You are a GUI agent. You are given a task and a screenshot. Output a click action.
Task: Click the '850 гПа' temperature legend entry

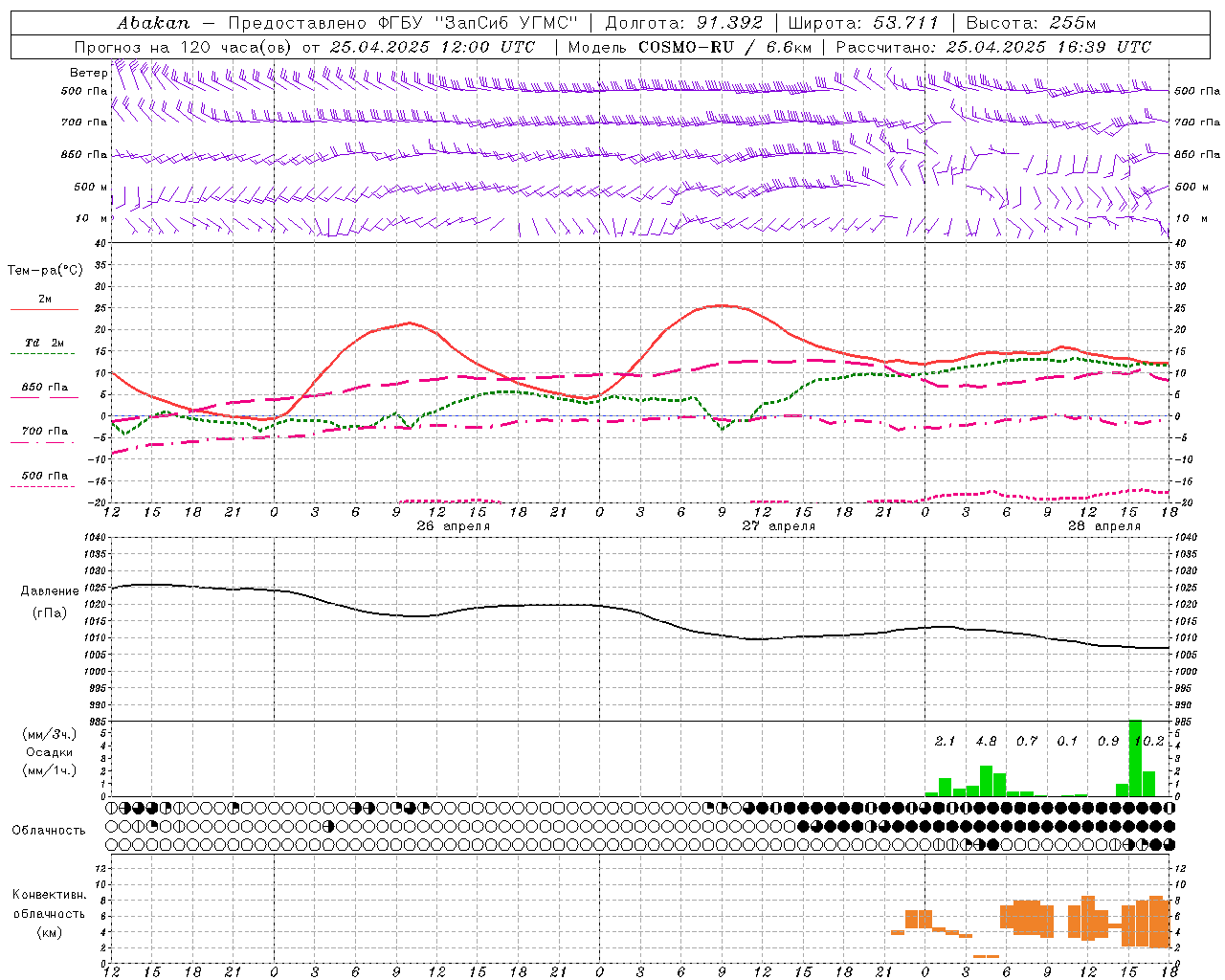[44, 388]
